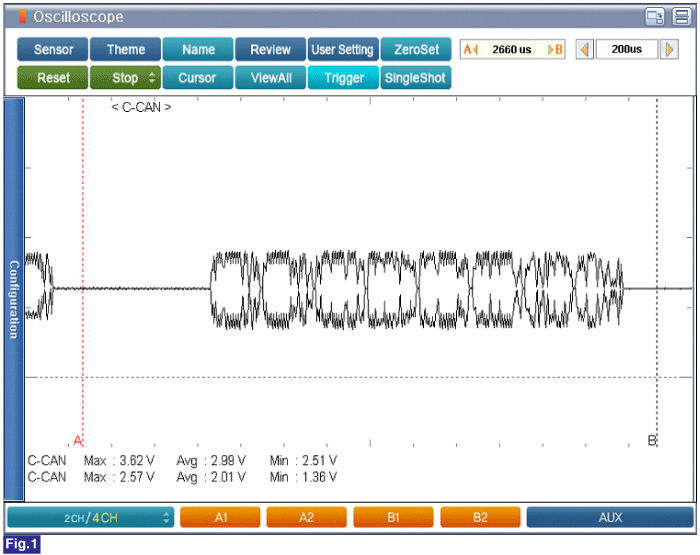Select the AUX channel

pos(610,517)
